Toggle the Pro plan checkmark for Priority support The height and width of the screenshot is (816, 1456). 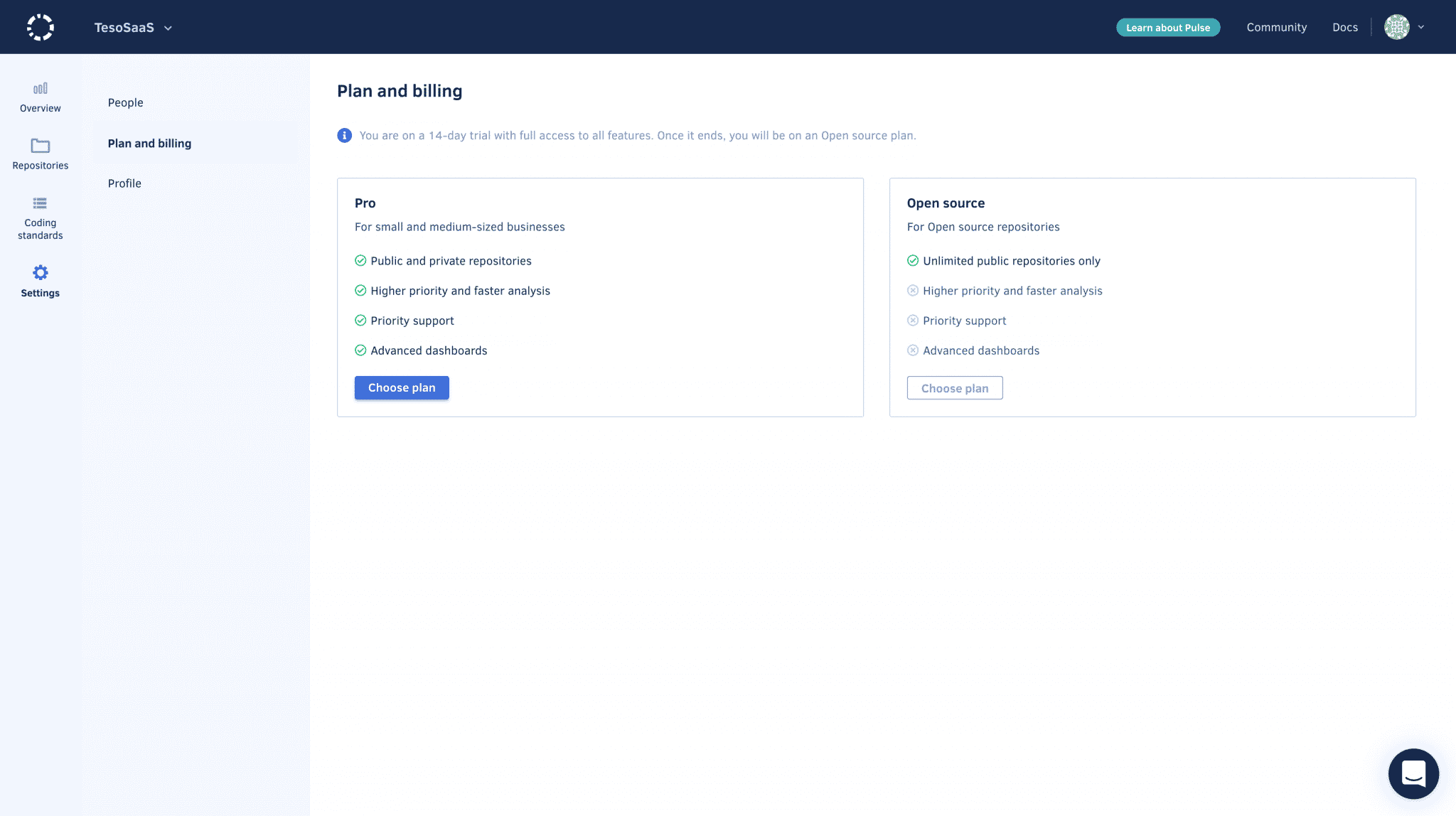tap(360, 320)
